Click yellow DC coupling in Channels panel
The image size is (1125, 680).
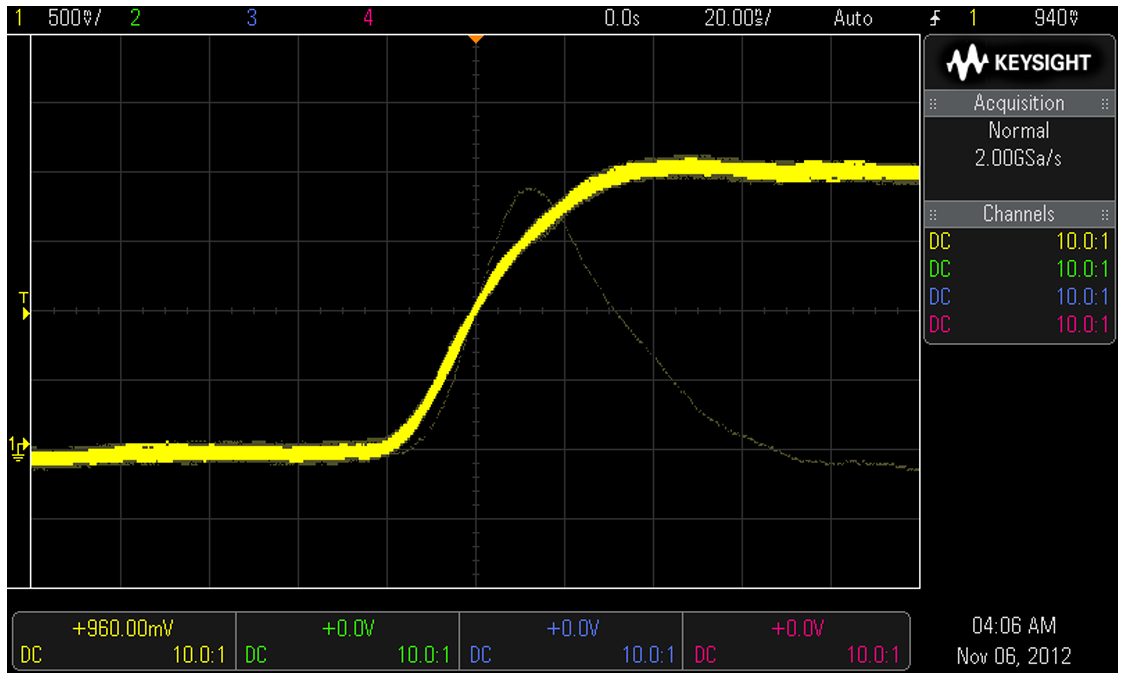point(940,242)
